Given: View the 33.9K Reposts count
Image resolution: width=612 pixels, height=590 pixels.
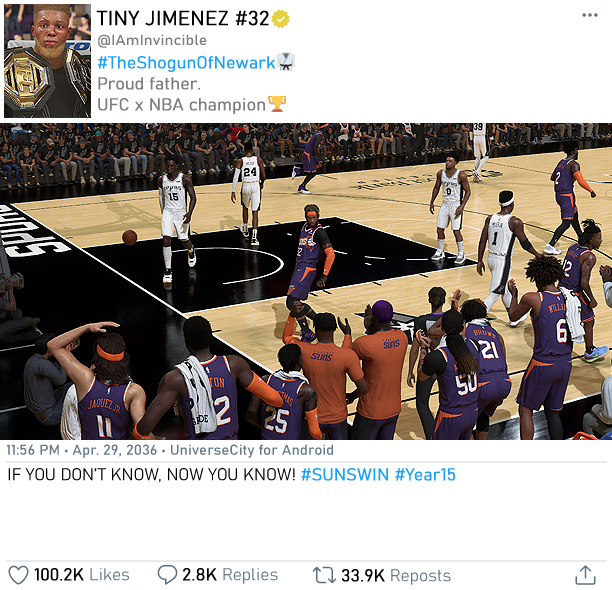Looking at the screenshot, I should (x=396, y=576).
